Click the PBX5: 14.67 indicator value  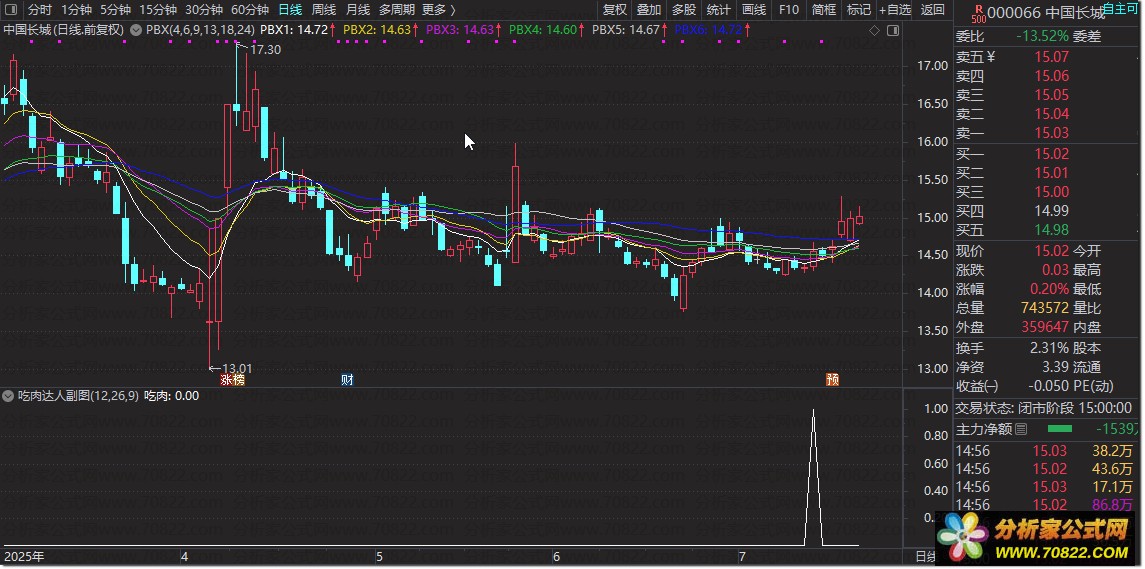626,30
